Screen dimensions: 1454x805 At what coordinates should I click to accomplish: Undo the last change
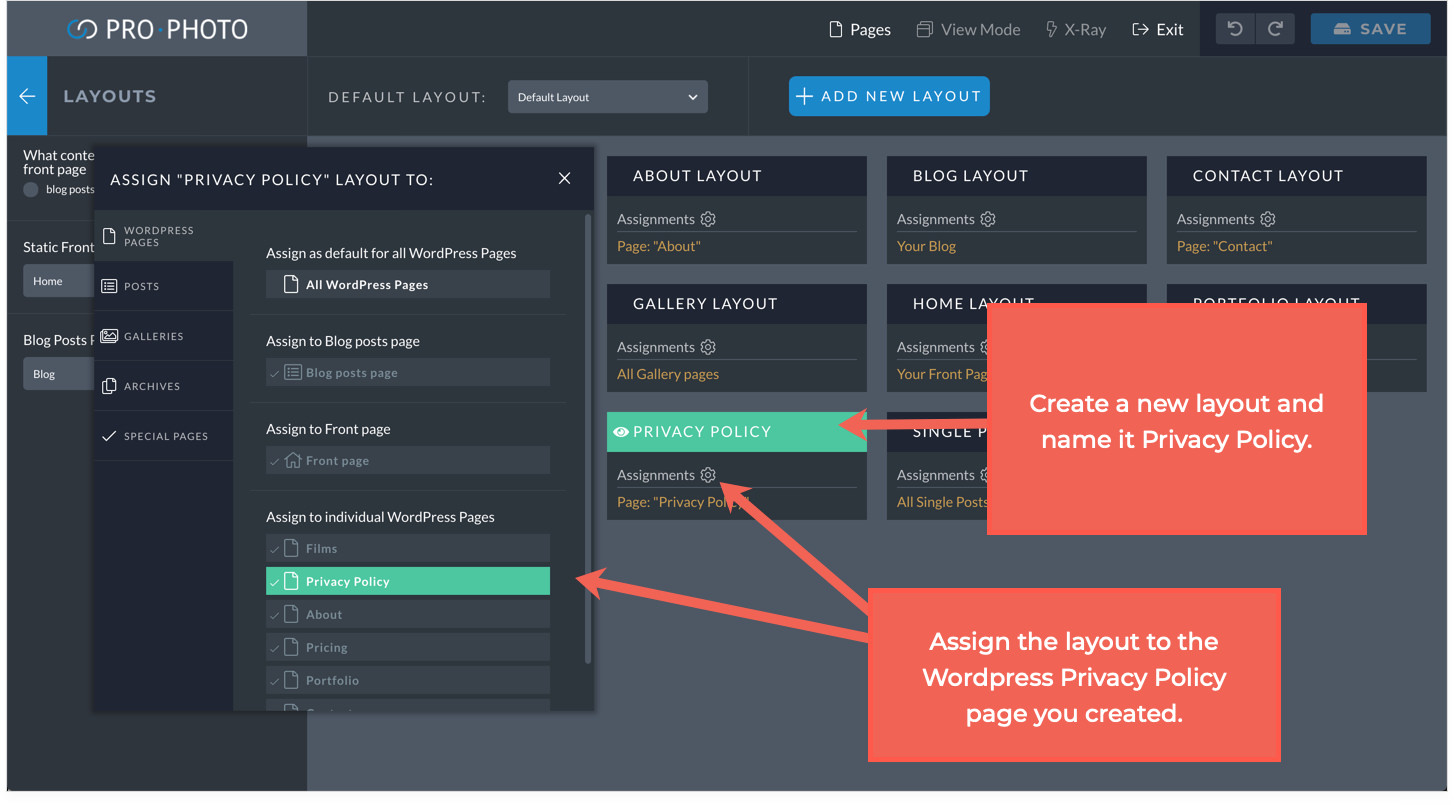1235,29
